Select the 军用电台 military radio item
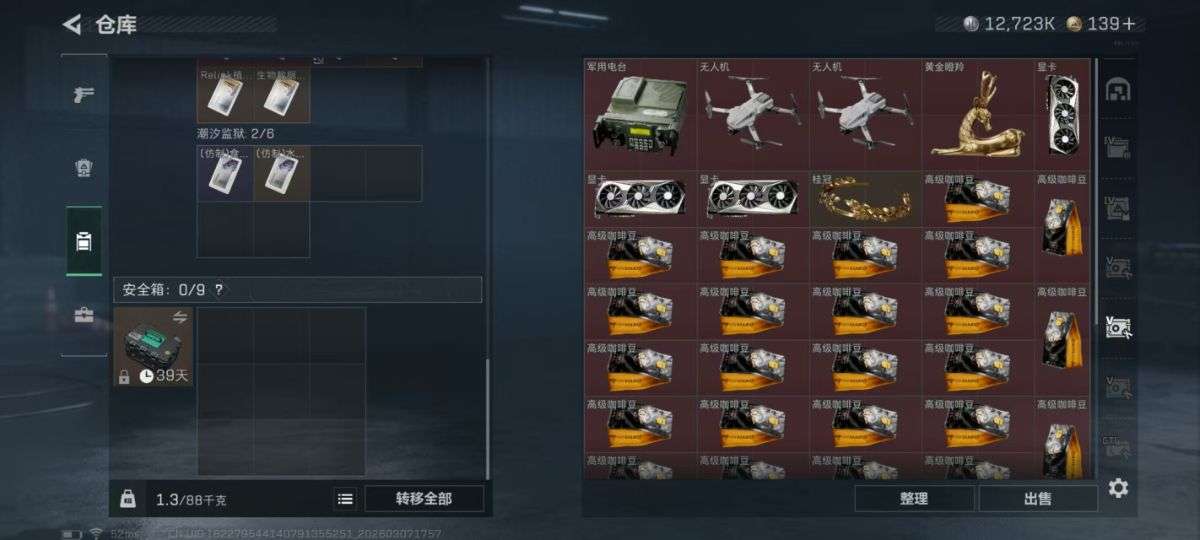1200x540 pixels. [x=640, y=113]
